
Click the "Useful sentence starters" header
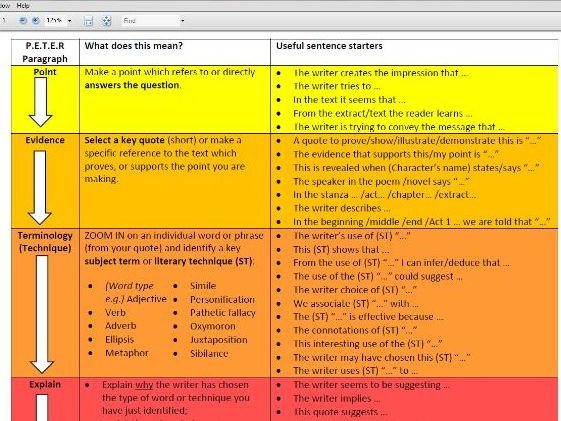pyautogui.click(x=329, y=46)
